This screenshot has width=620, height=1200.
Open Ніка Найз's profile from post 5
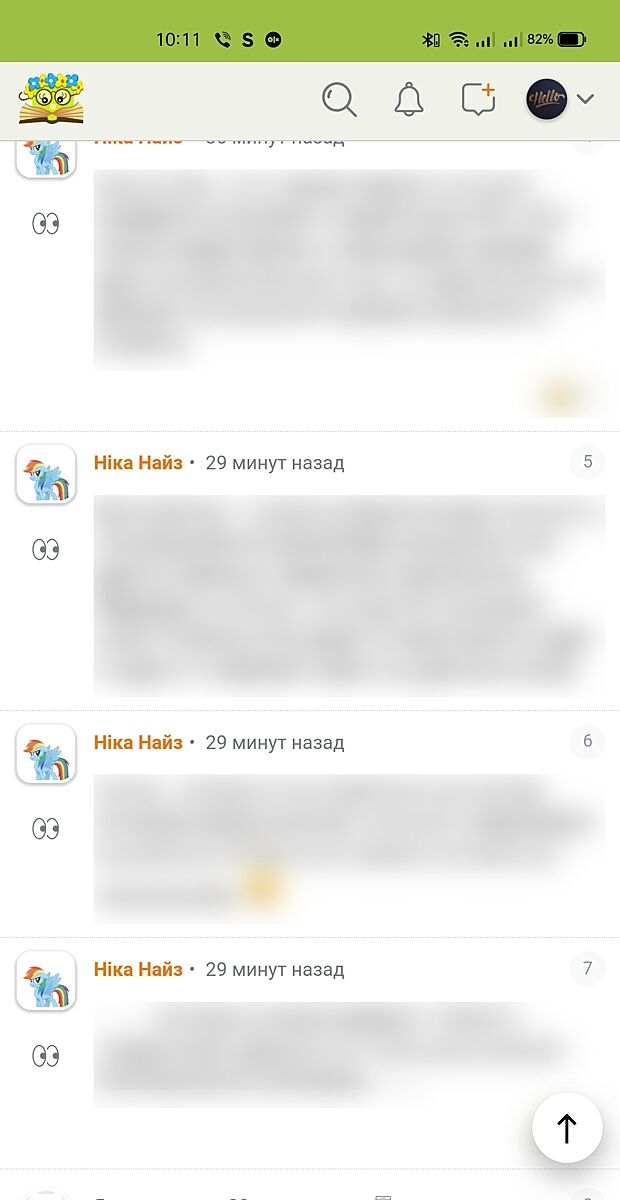[138, 463]
